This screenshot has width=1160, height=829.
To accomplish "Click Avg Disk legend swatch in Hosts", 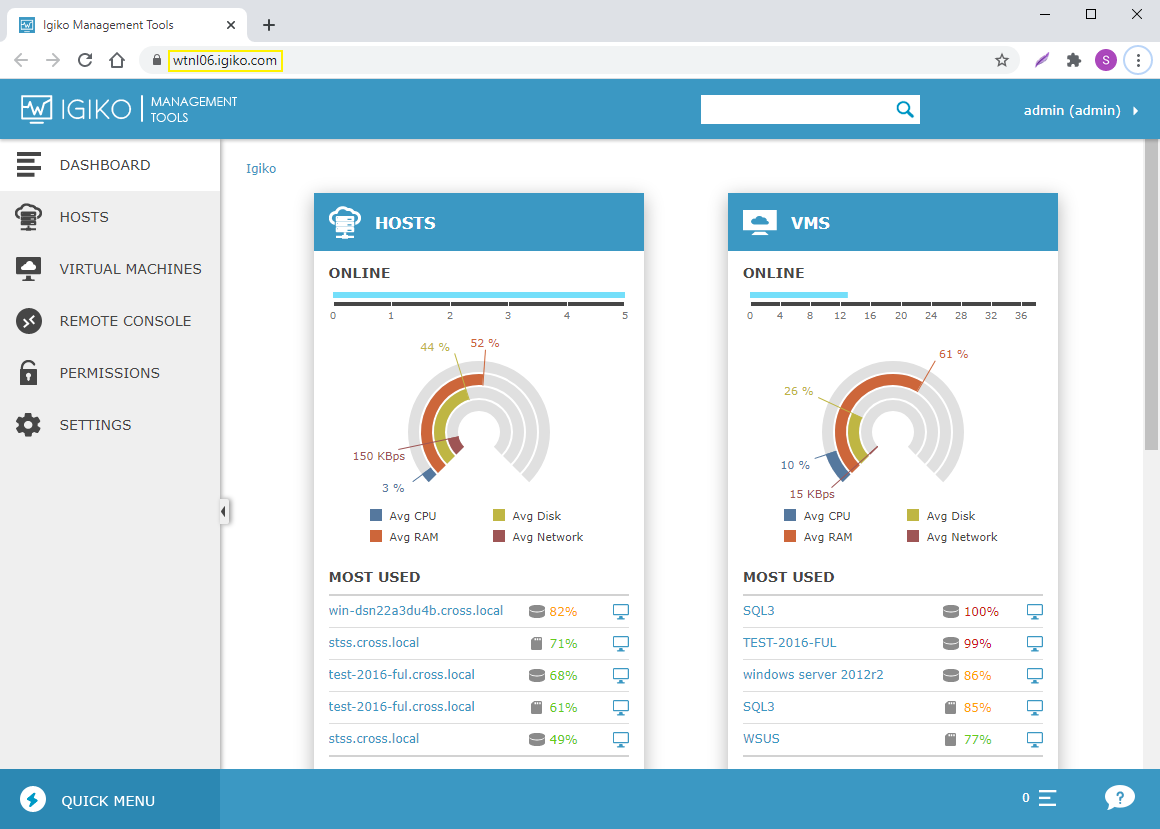I will (x=499, y=515).
